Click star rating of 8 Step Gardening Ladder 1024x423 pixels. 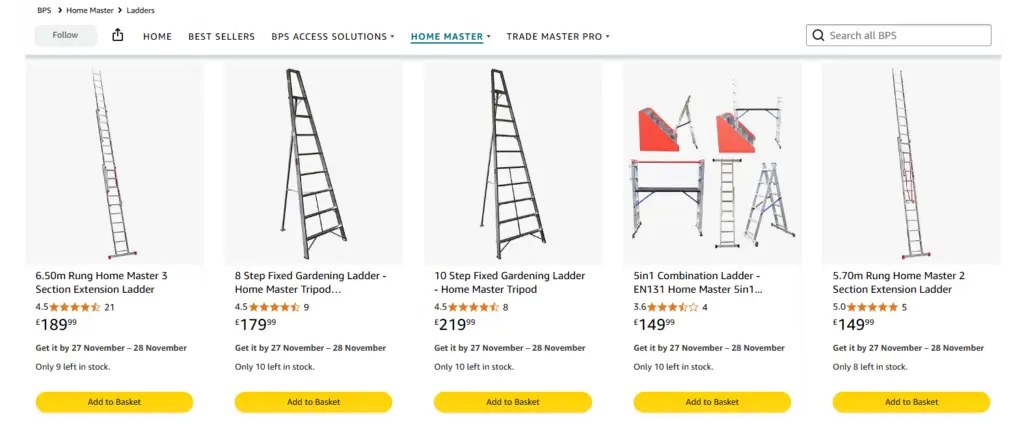pyautogui.click(x=274, y=307)
